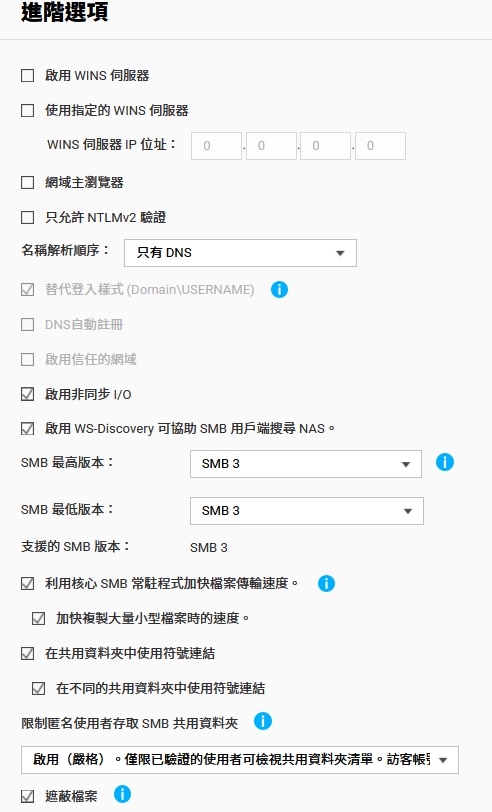Viewport: 492px width, 812px height.
Task: Click first octet of WINS 伺服器 IP field
Action: pos(216,146)
